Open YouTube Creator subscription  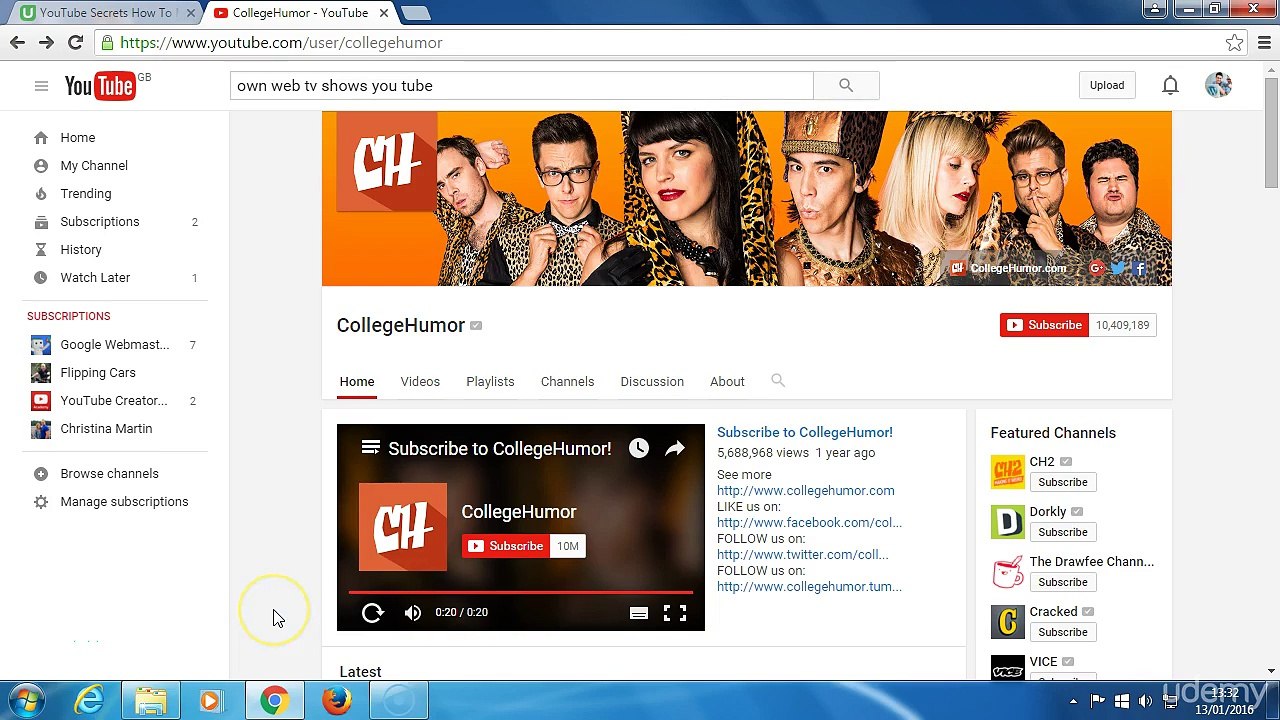coord(115,401)
